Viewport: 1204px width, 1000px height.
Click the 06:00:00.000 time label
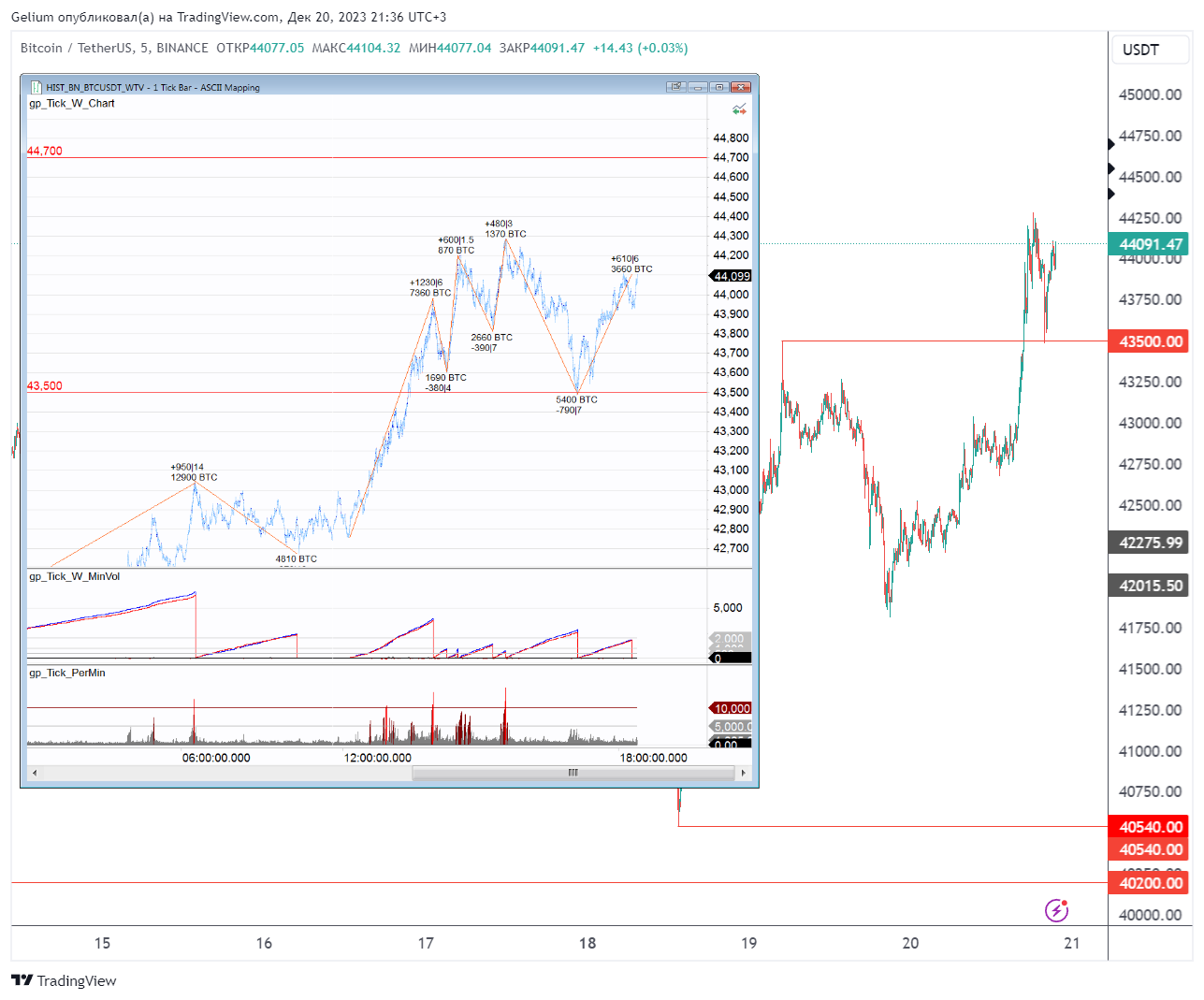click(216, 758)
